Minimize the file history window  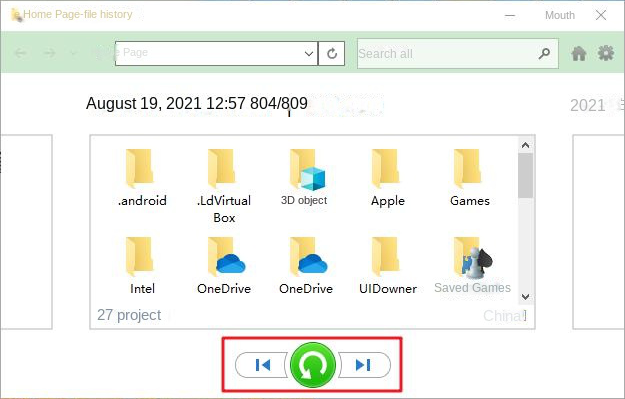point(510,16)
